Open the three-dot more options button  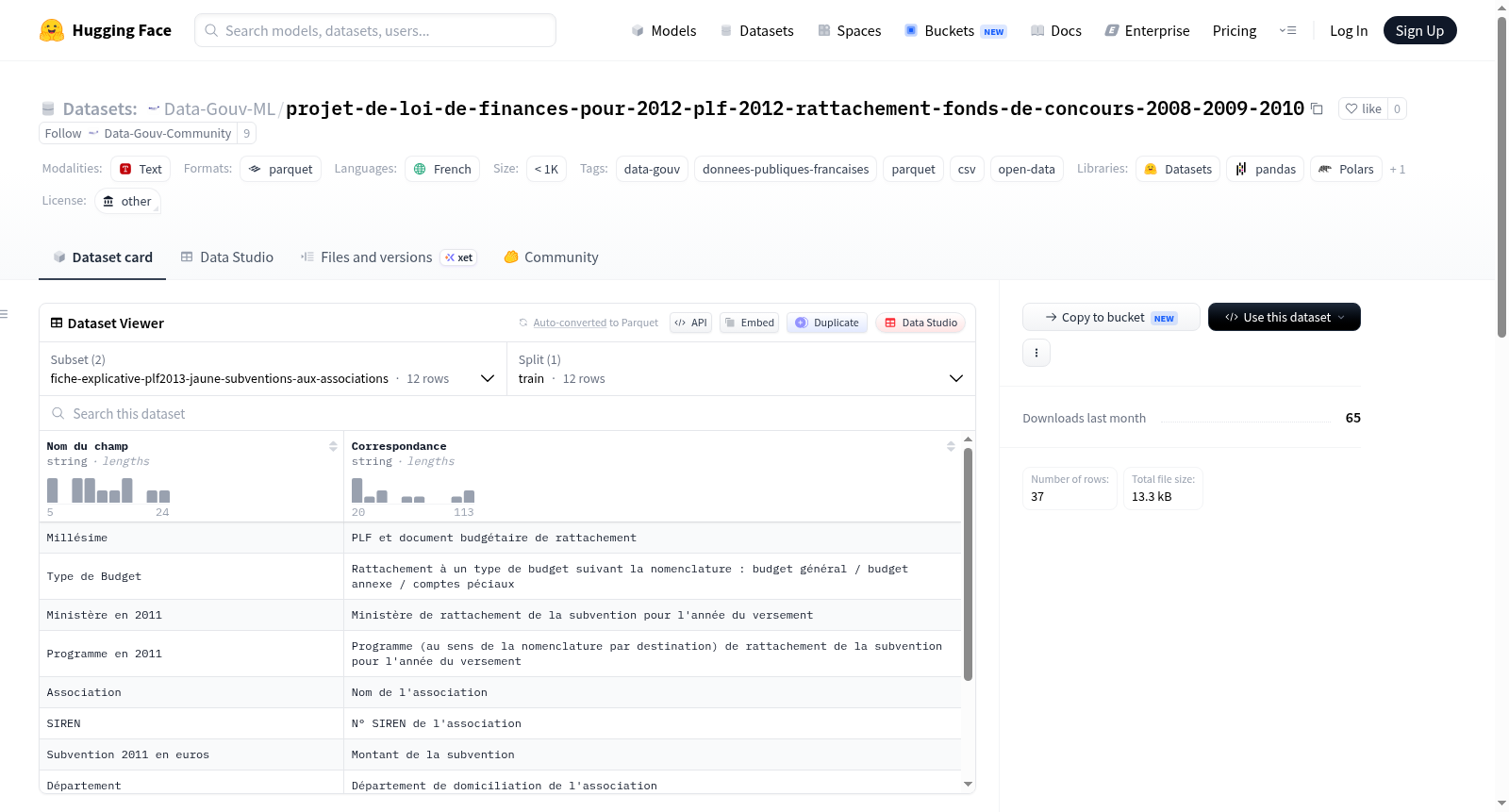coord(1036,353)
